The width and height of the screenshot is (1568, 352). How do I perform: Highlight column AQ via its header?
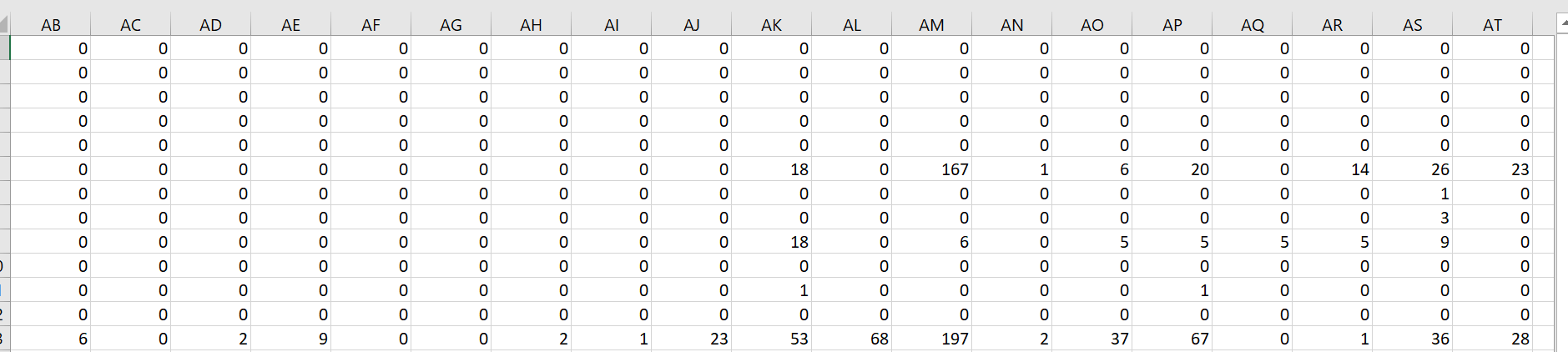point(1252,25)
